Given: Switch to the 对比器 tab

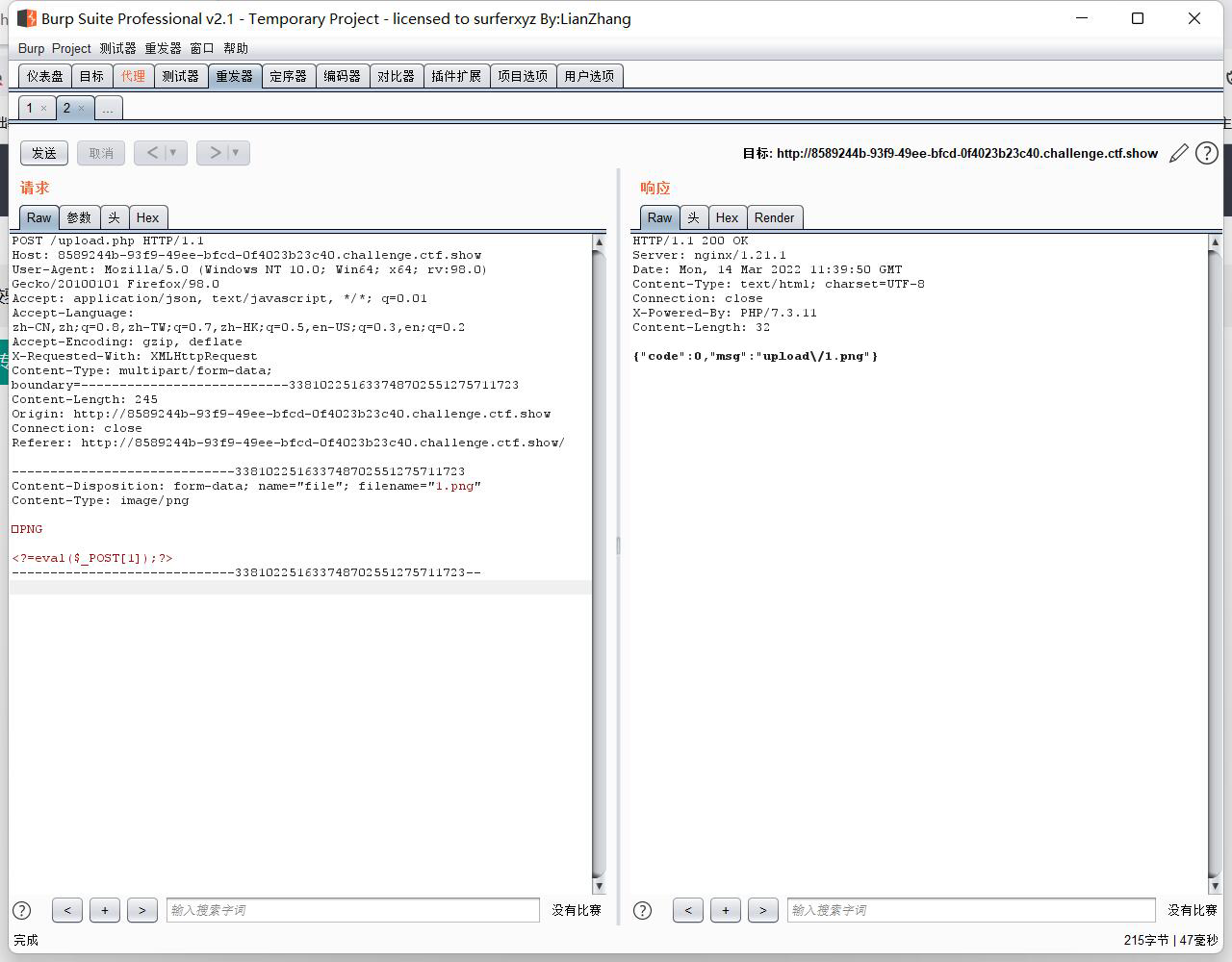Looking at the screenshot, I should [x=396, y=76].
